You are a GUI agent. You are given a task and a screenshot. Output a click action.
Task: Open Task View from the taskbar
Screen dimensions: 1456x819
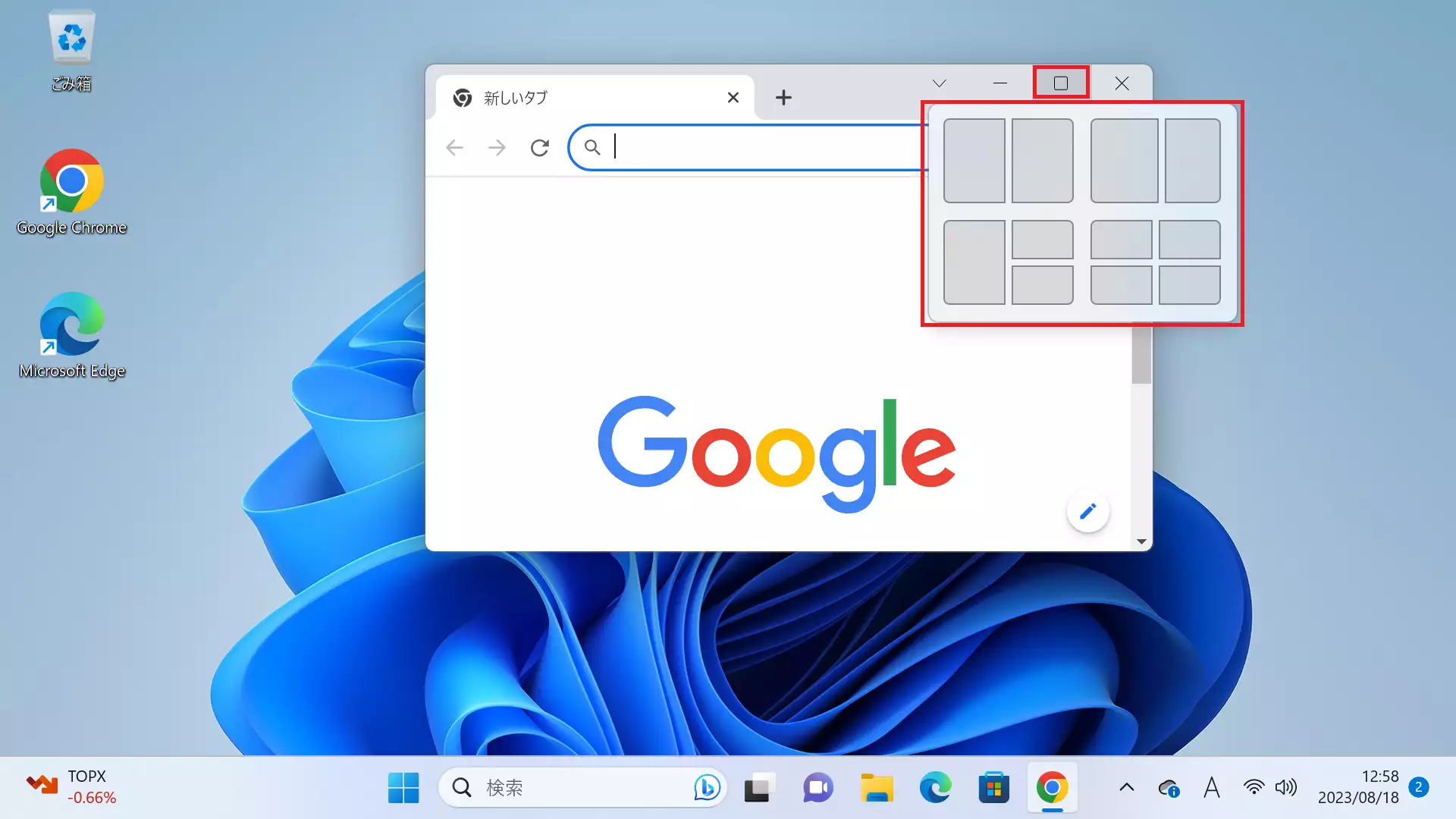759,788
